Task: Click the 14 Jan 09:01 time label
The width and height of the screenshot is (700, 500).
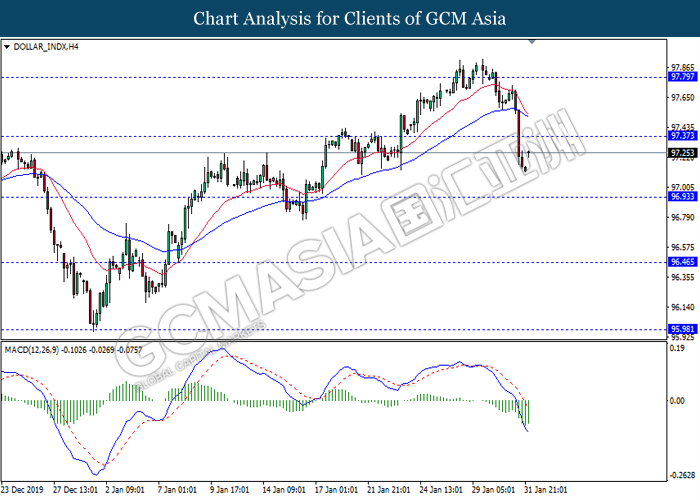Action: (x=284, y=490)
